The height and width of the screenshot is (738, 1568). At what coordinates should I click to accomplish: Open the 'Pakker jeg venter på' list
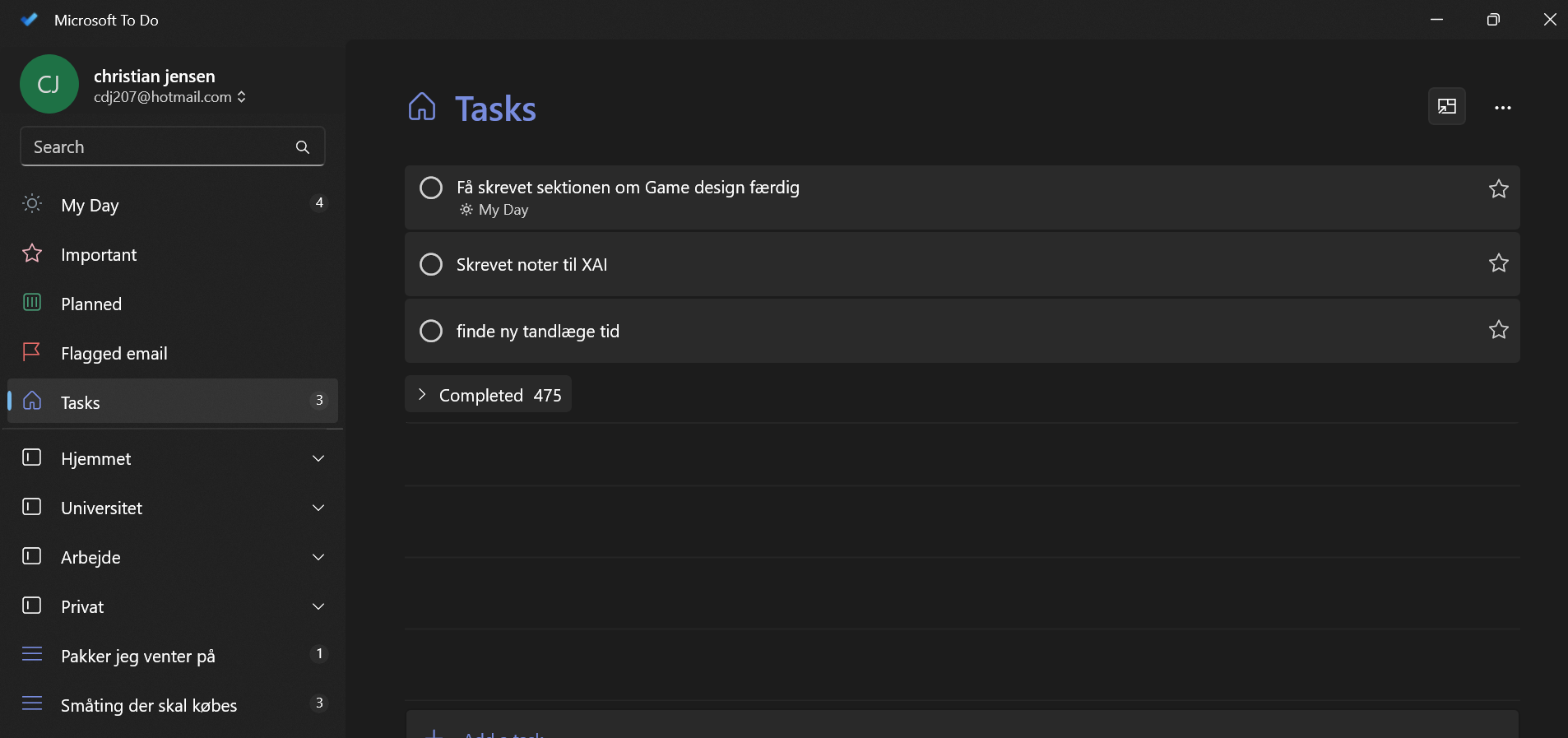click(138, 656)
